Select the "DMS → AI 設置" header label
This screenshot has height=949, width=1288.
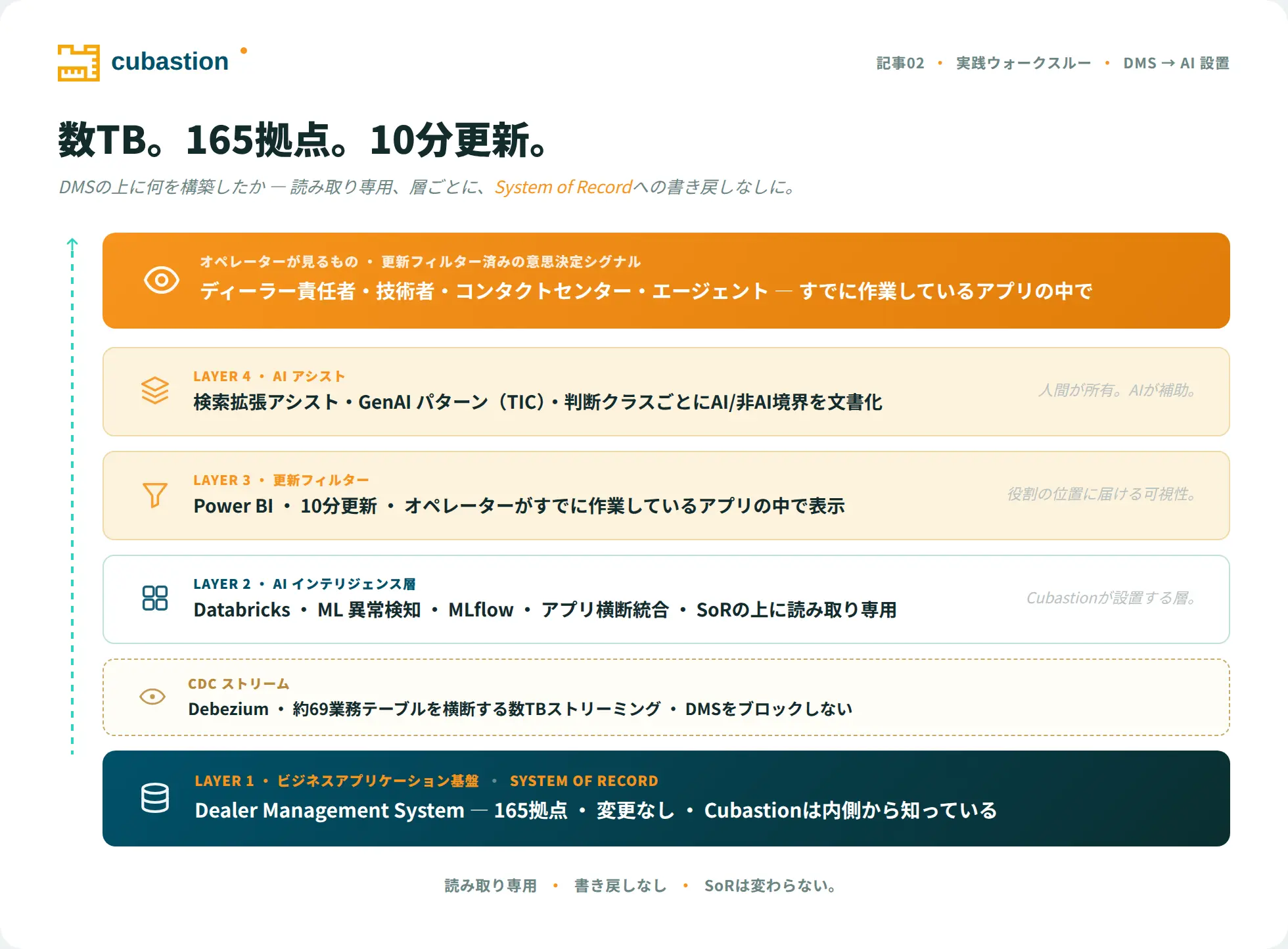pyautogui.click(x=1176, y=63)
